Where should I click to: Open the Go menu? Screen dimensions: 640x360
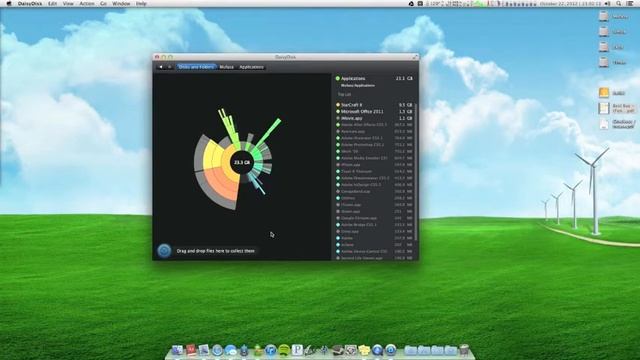tap(103, 4)
